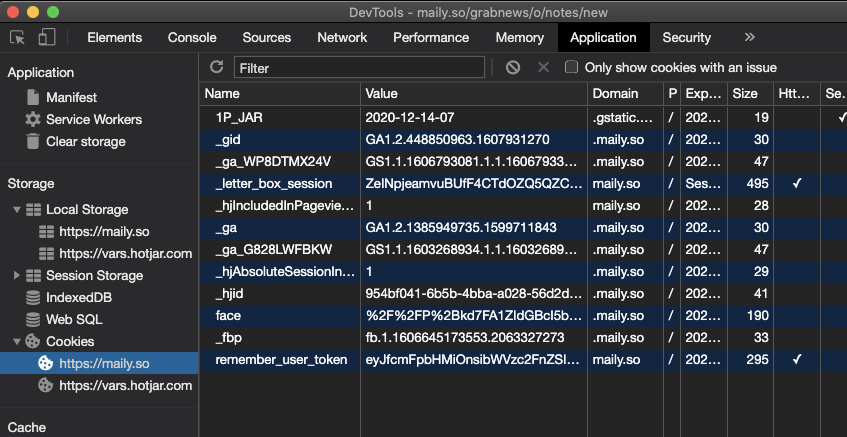Open the Clear storage item

pyautogui.click(x=85, y=142)
